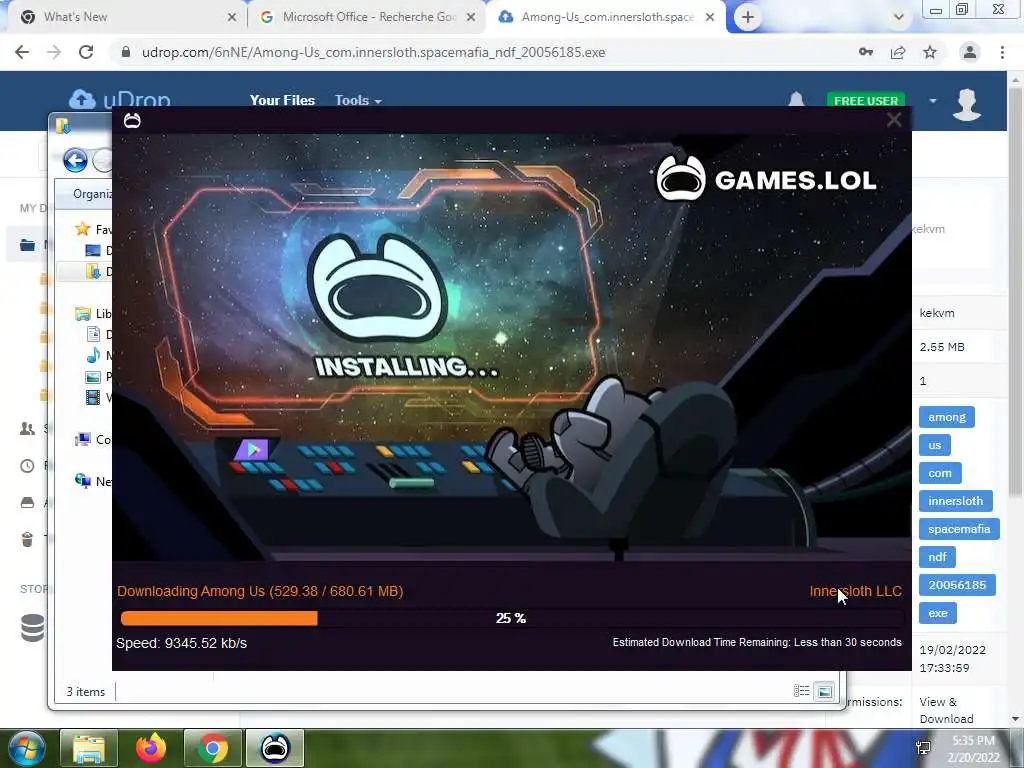The width and height of the screenshot is (1024, 768).
Task: Select the Network item in the Explorer tree
Action: point(92,481)
